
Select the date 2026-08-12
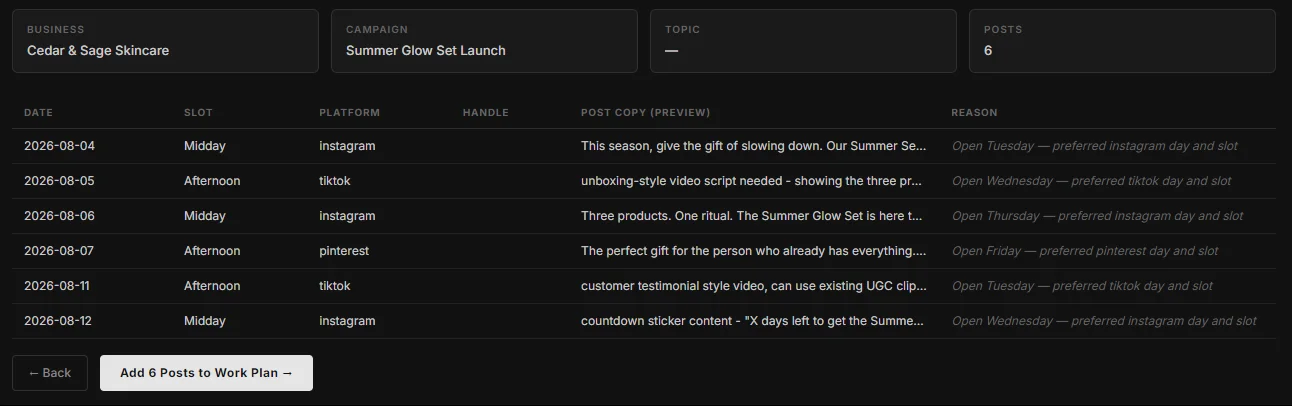click(58, 321)
